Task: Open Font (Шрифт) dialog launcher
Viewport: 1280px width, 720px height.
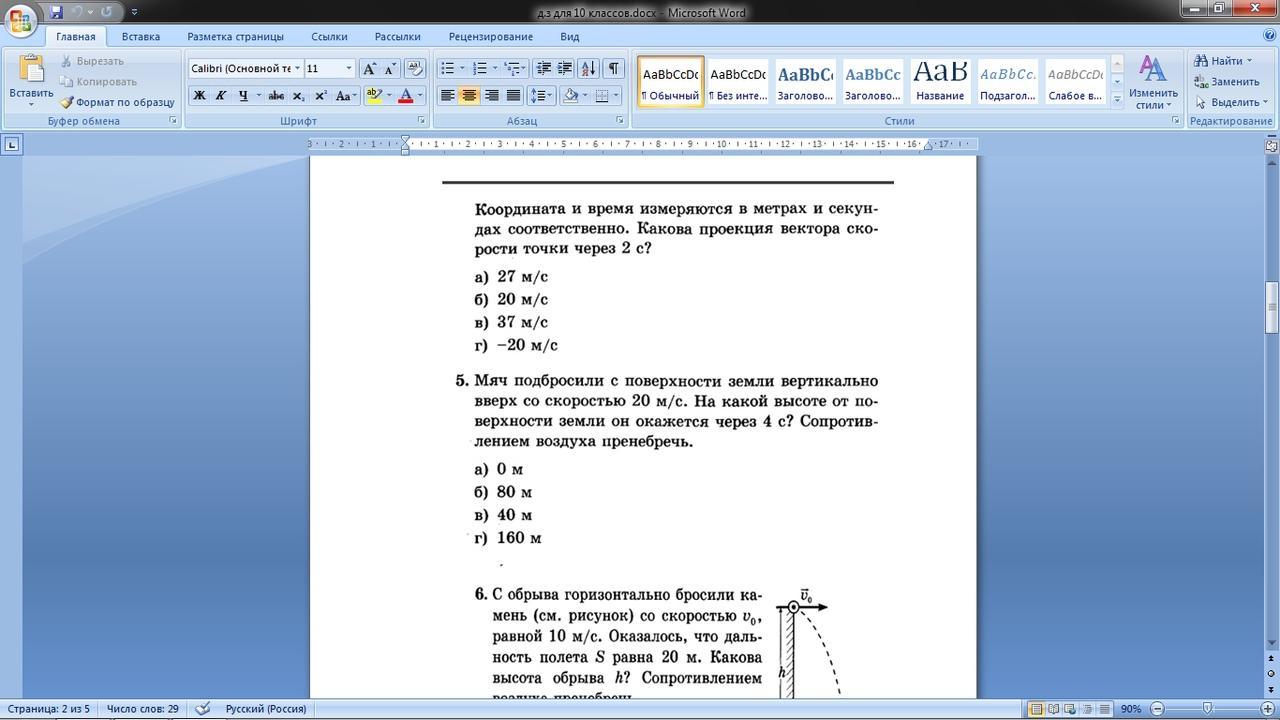Action: tap(421, 121)
